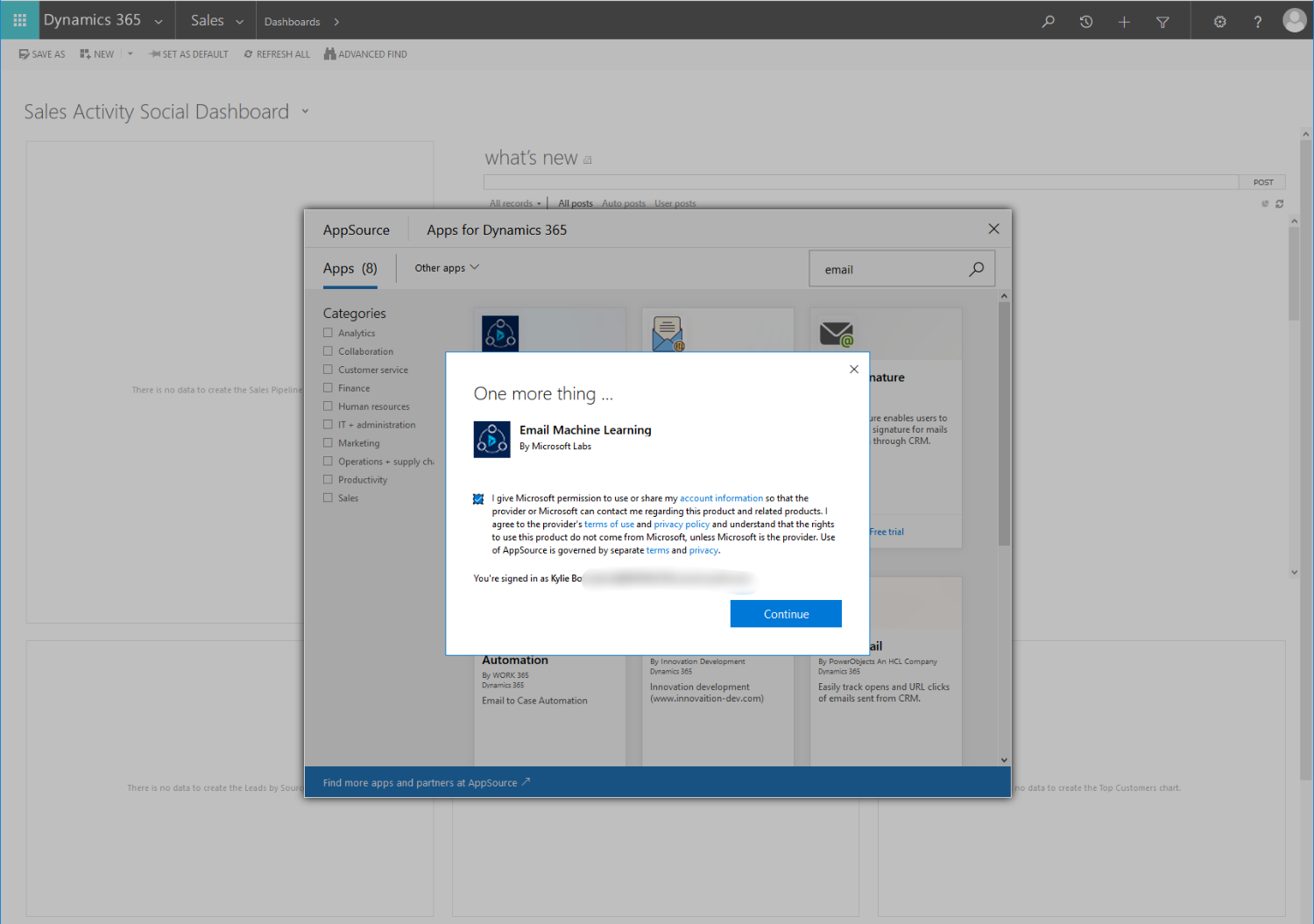Check the Customer service category
This screenshot has height=924, width=1314.
click(x=328, y=370)
